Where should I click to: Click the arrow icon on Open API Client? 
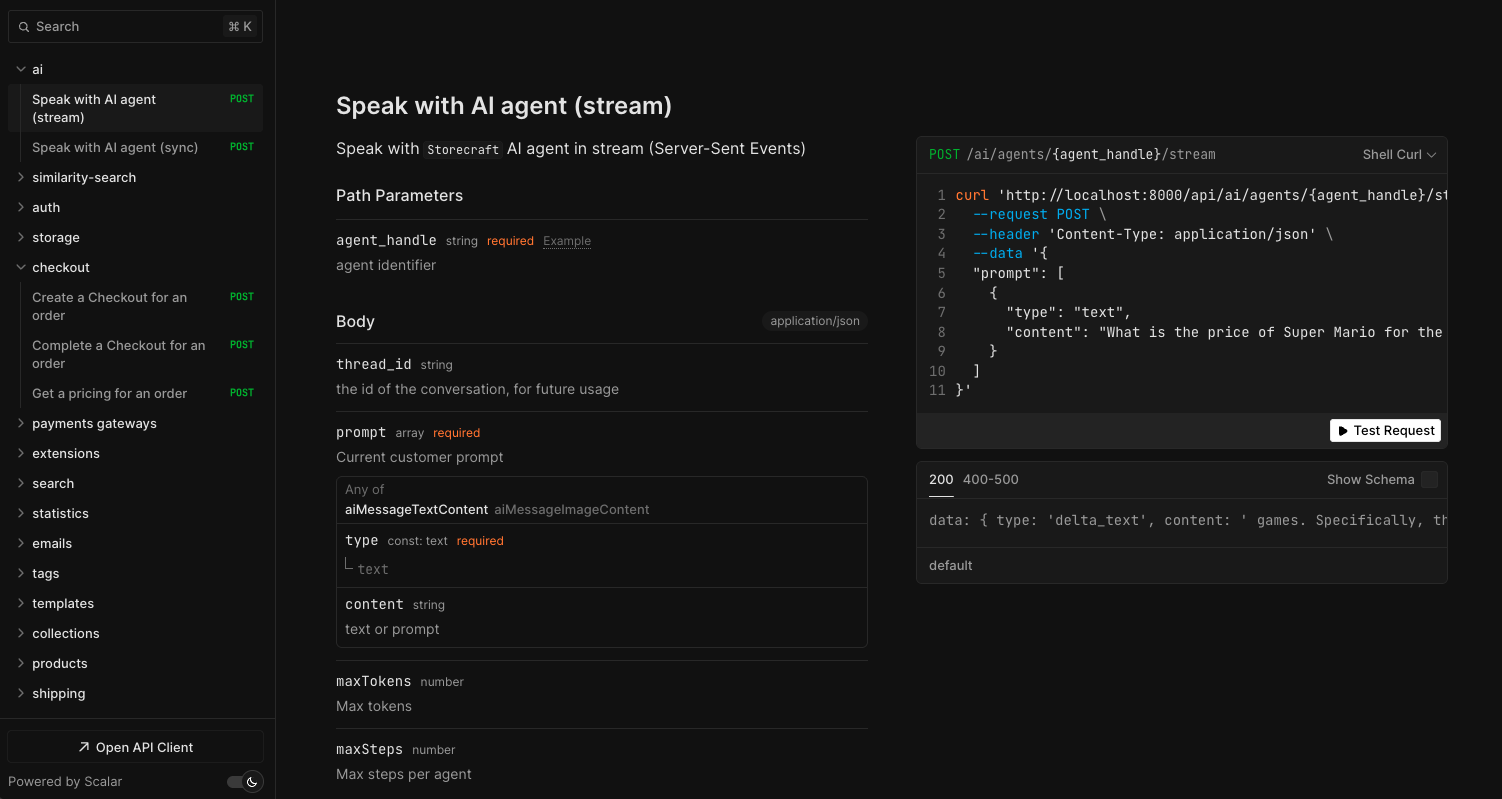[84, 747]
